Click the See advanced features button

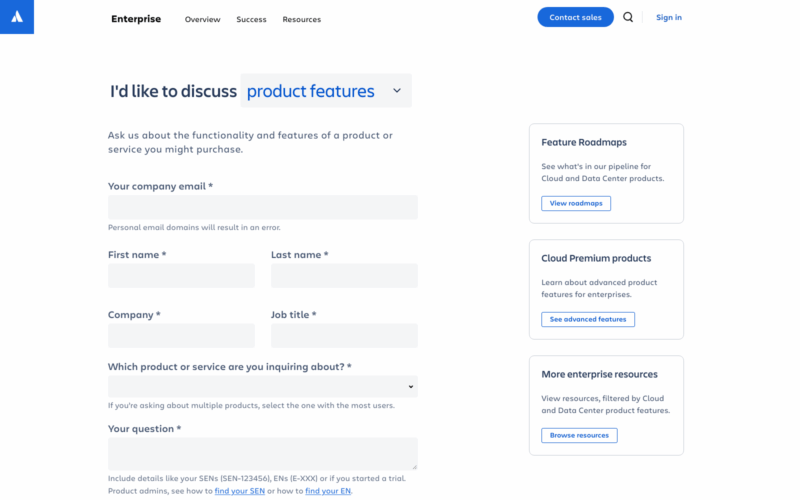point(588,319)
